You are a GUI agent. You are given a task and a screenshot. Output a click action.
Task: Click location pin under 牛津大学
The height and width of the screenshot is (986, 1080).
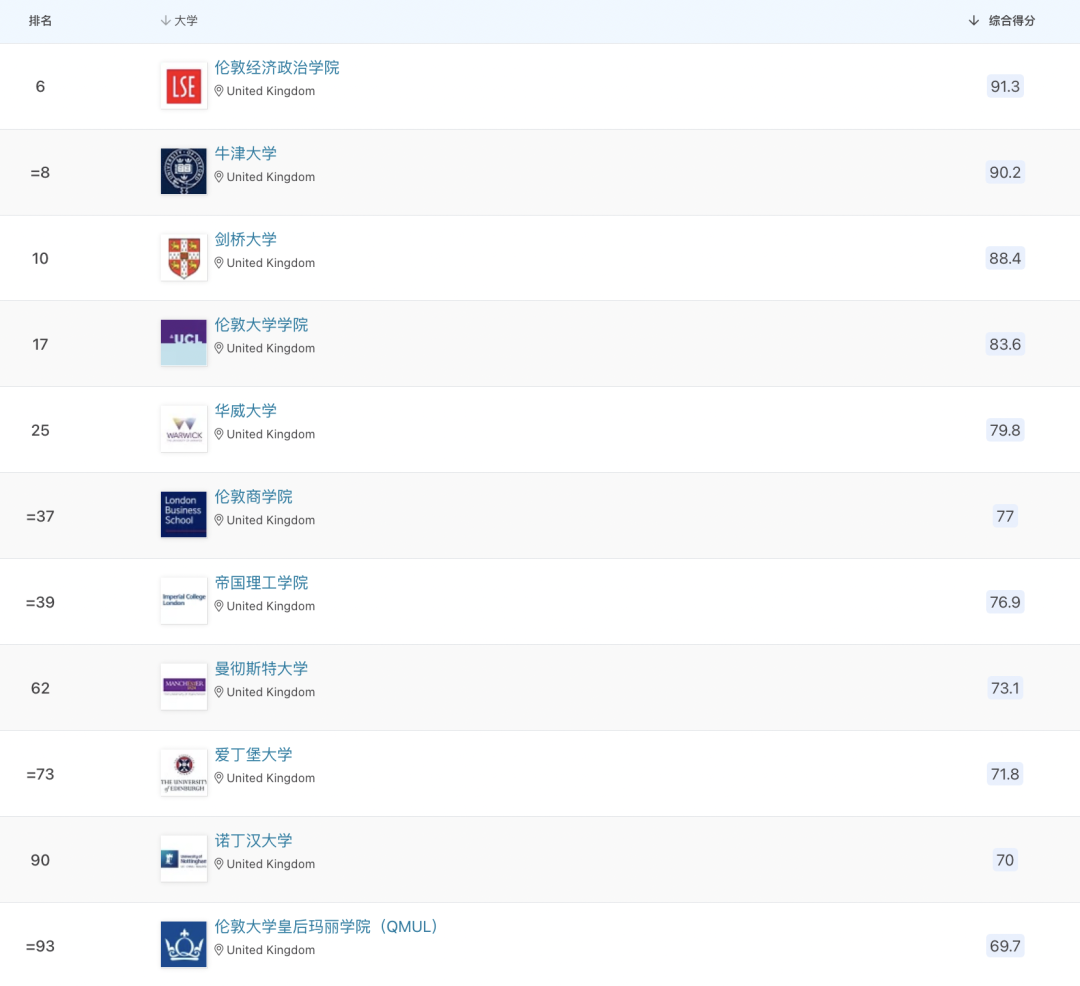219,177
